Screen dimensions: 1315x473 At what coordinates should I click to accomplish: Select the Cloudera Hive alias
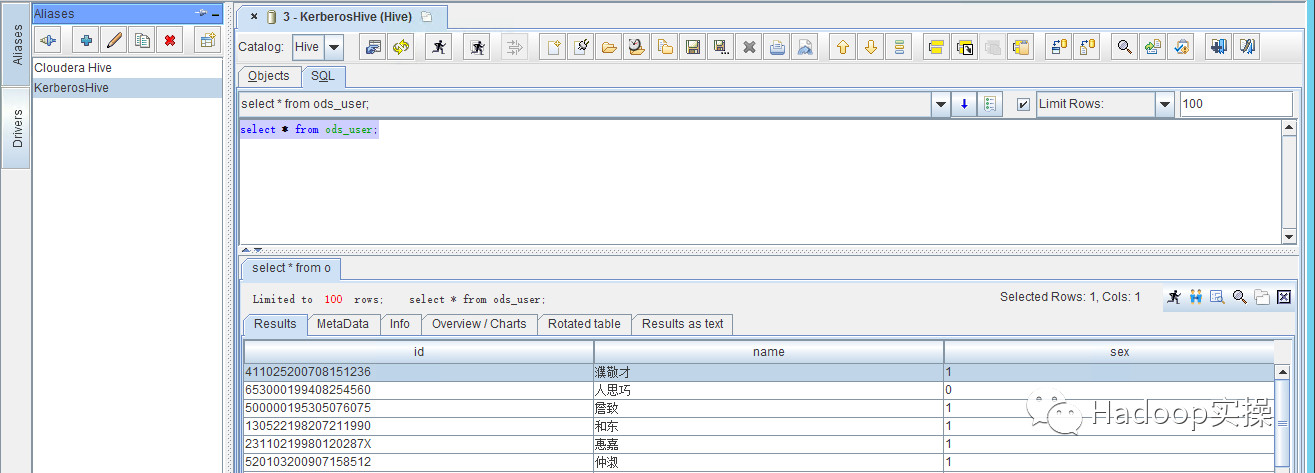coord(127,68)
